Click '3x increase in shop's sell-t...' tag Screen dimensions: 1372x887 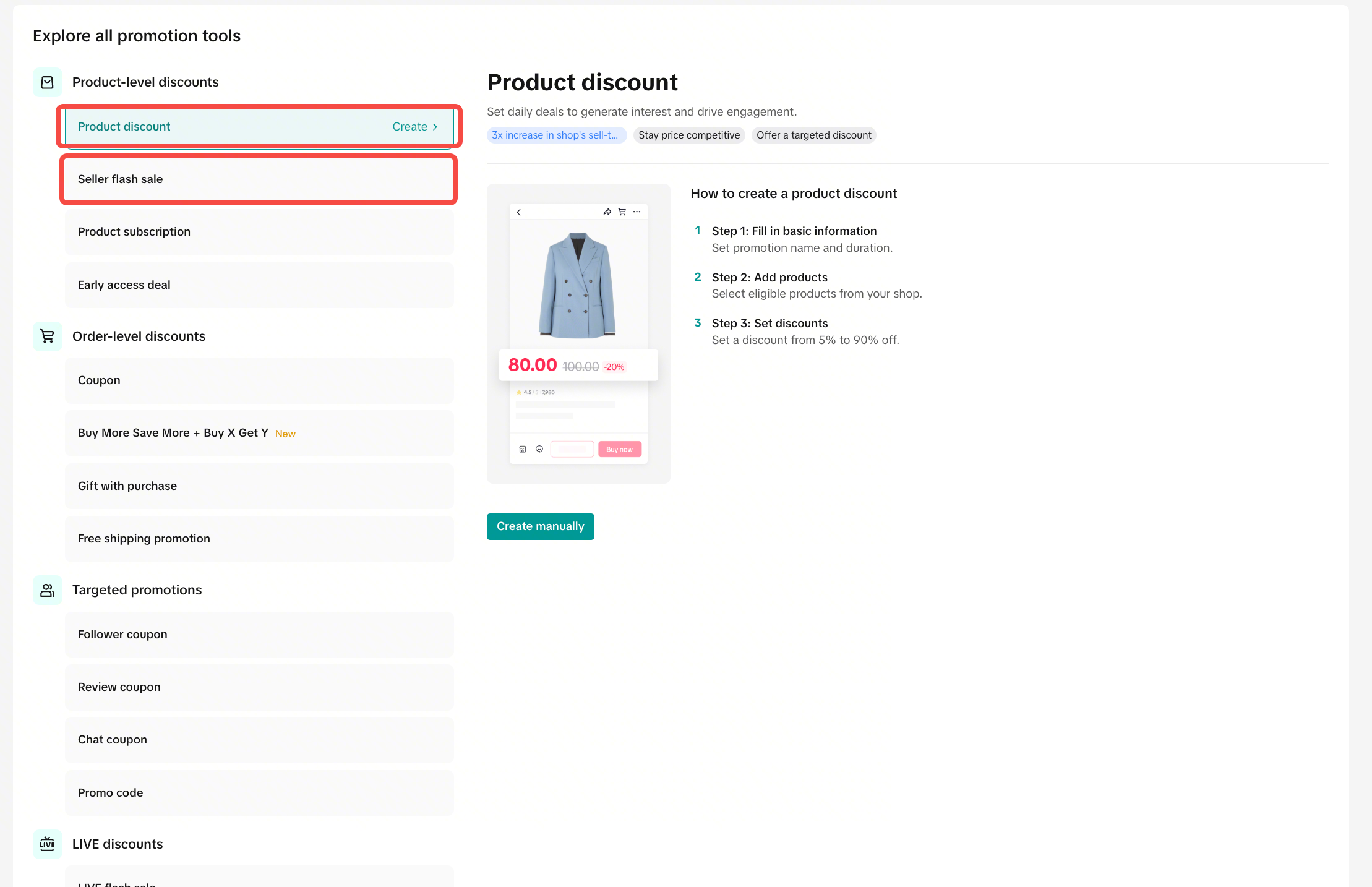click(556, 135)
